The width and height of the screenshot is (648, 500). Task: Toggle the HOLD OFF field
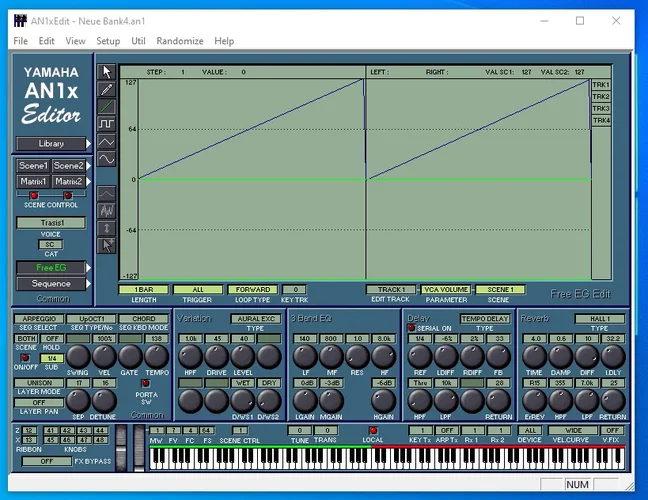click(x=52, y=338)
